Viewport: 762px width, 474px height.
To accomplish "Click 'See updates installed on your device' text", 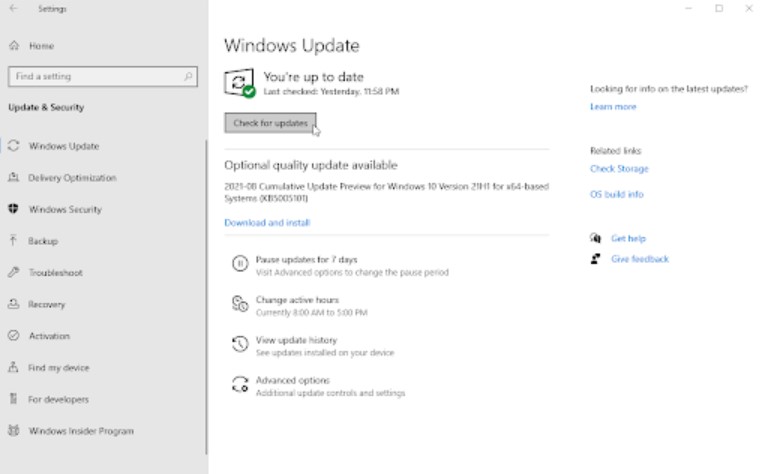I will [325, 352].
